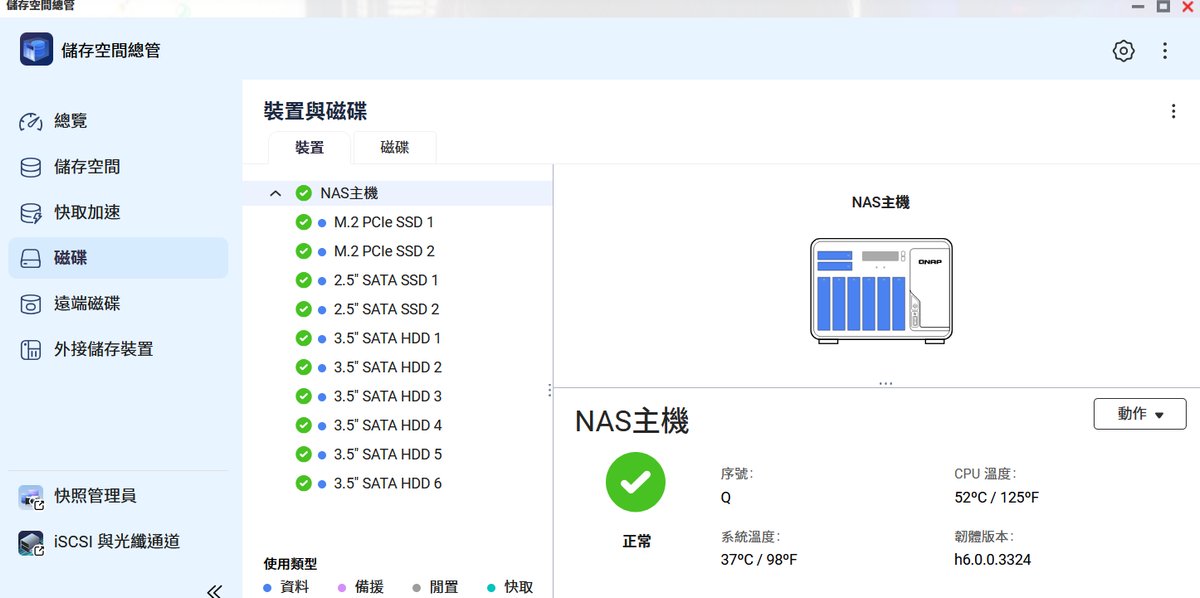Viewport: 1200px width, 598px height.
Task: Select M.2 PCIe SSD 1 in tree
Action: click(x=383, y=222)
